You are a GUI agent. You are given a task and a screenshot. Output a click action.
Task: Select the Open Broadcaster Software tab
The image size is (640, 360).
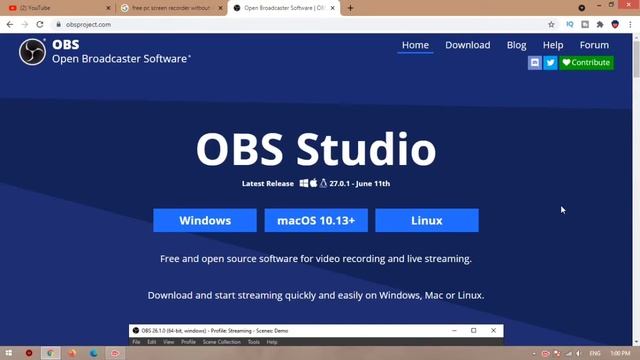pyautogui.click(x=284, y=8)
